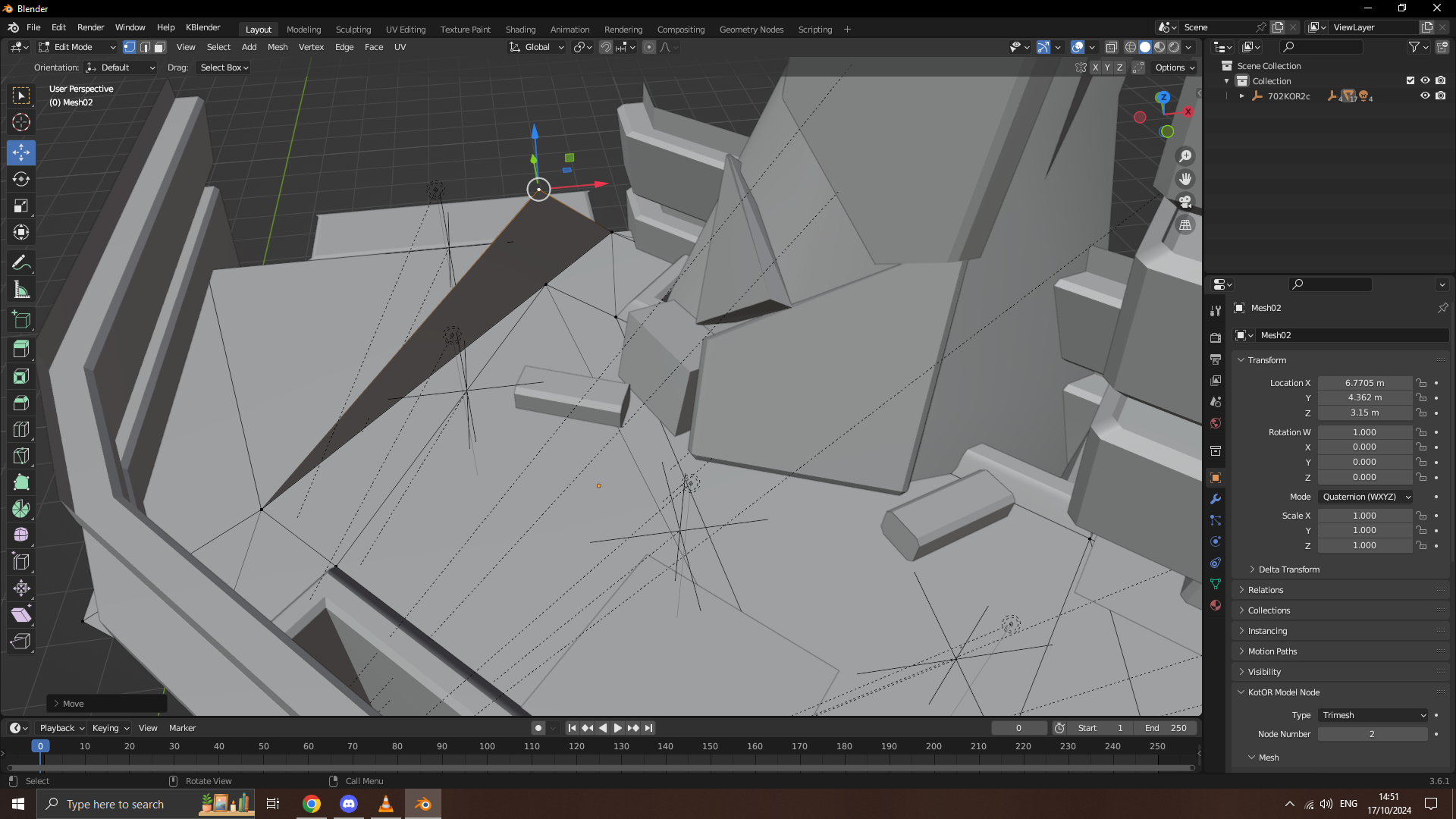Select the Loop Cut tool
The image size is (1456, 819).
[x=21, y=429]
